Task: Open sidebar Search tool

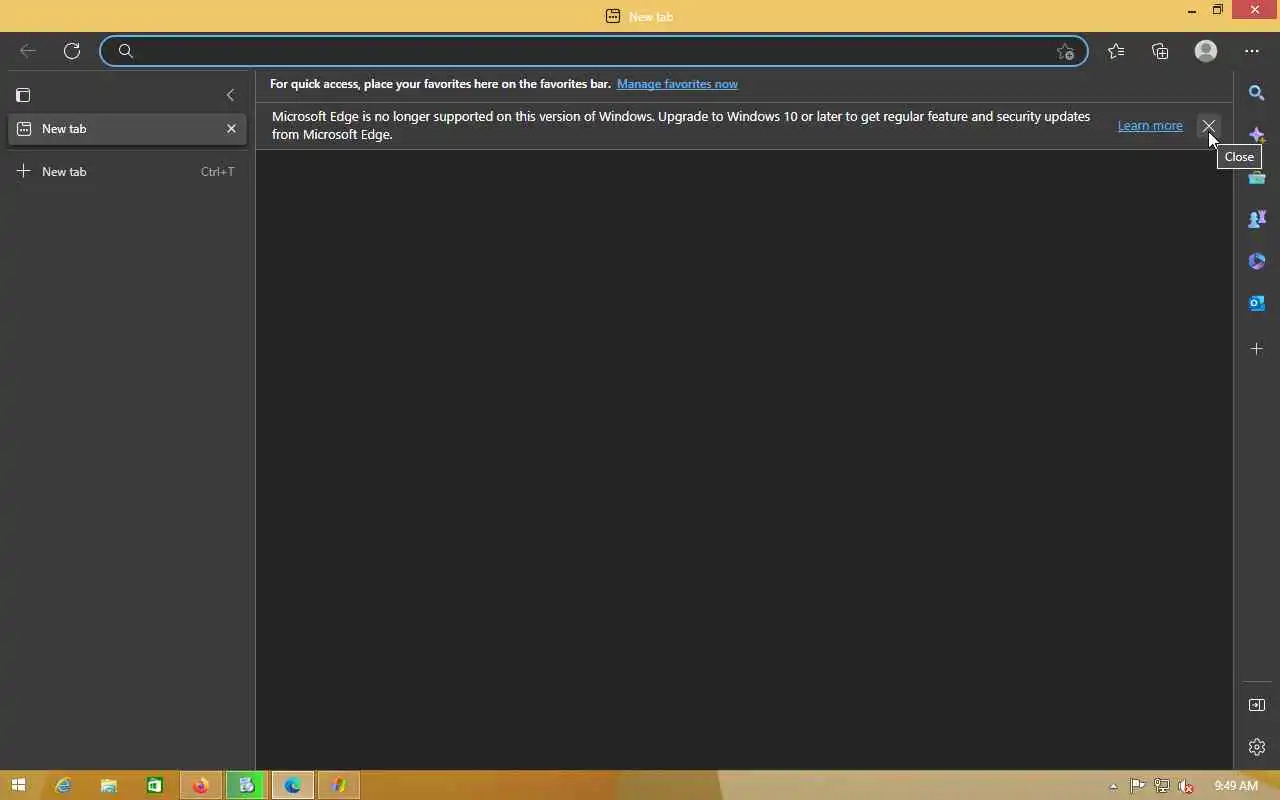Action: pyautogui.click(x=1257, y=93)
